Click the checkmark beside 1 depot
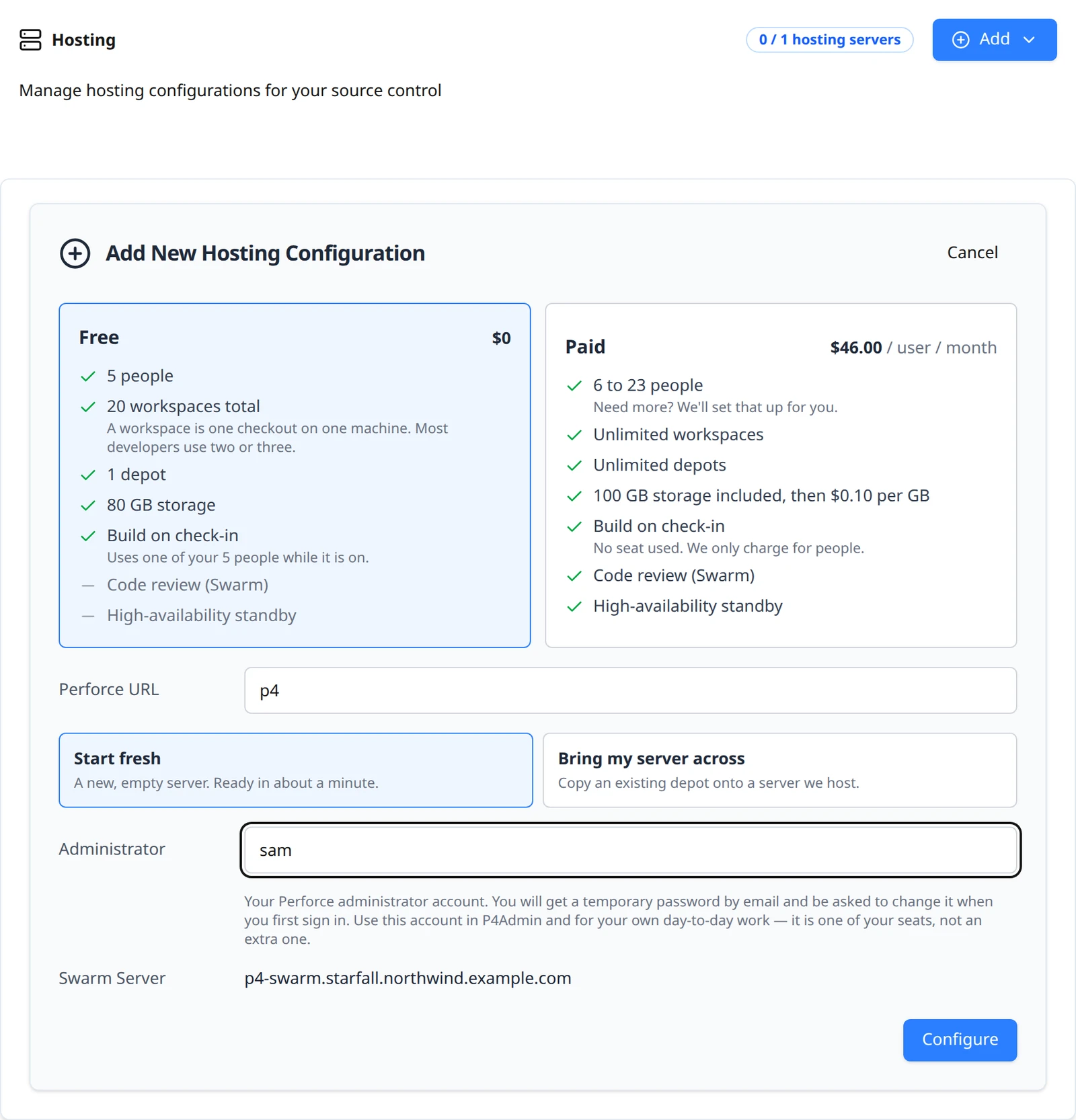Viewport: 1076px width, 1120px height. pyautogui.click(x=88, y=475)
